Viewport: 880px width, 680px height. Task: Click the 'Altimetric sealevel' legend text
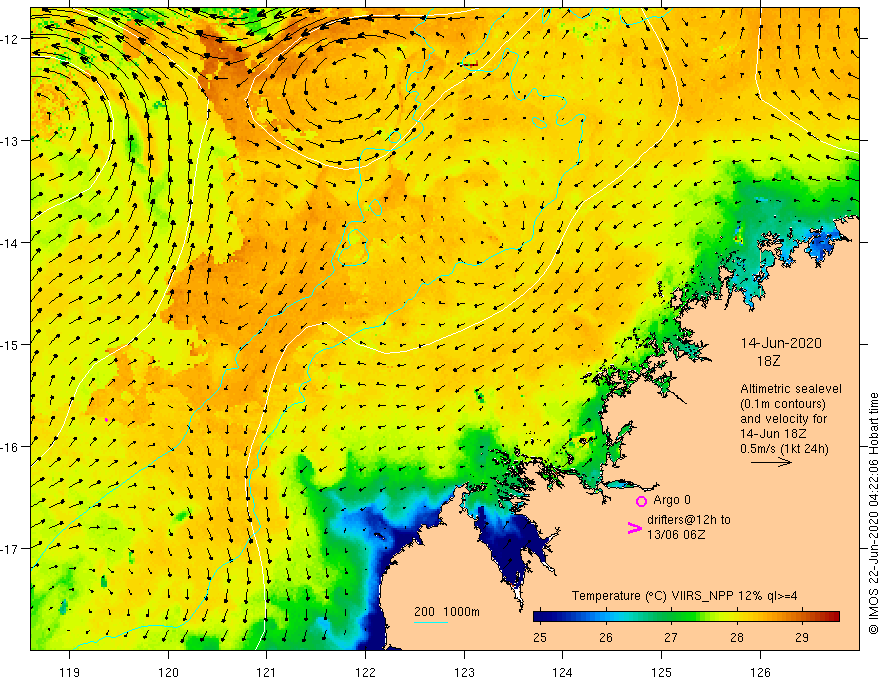(791, 389)
